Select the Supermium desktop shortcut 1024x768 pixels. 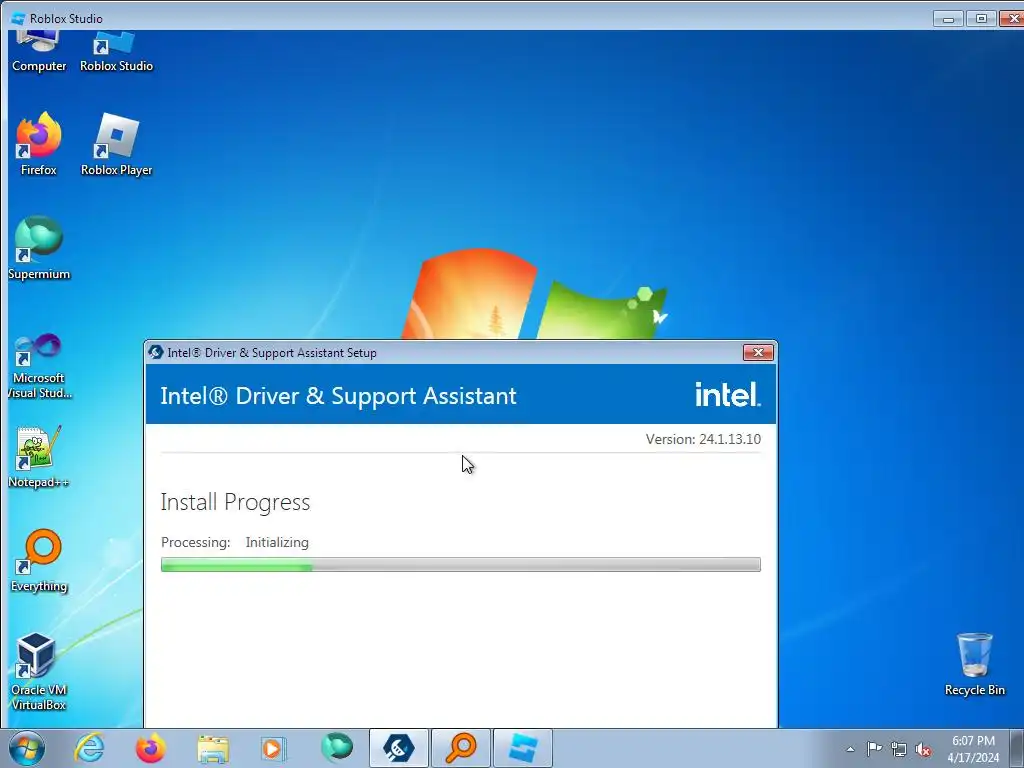[39, 248]
